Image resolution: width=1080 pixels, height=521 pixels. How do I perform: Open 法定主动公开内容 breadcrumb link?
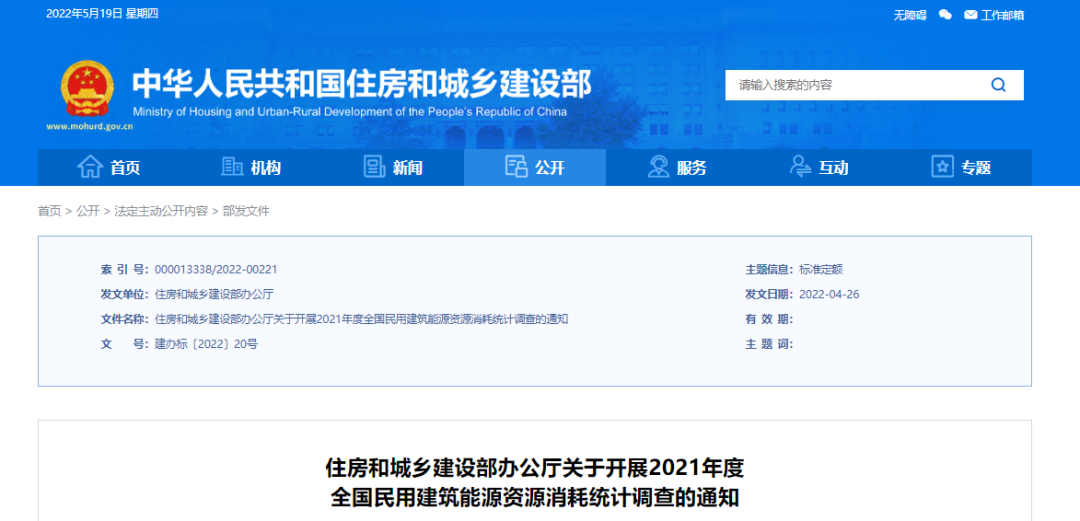point(161,211)
